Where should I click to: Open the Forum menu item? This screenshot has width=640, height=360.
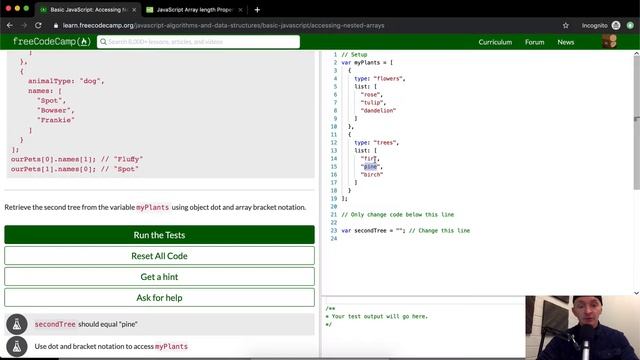tap(534, 42)
